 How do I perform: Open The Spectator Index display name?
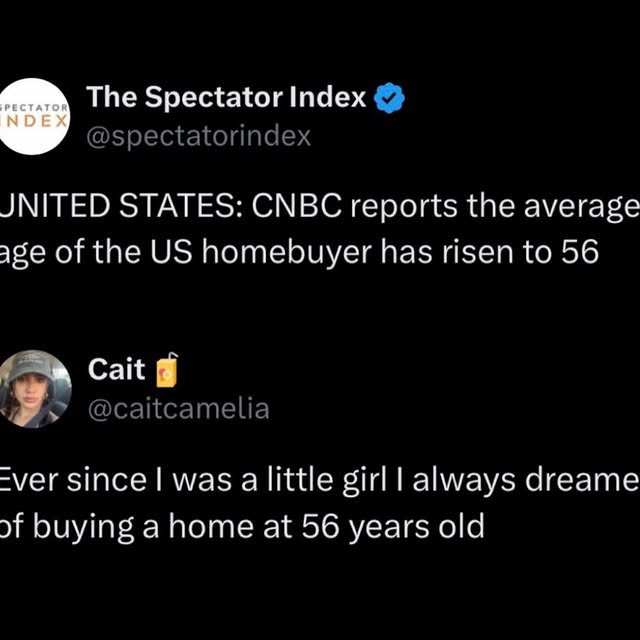point(228,97)
